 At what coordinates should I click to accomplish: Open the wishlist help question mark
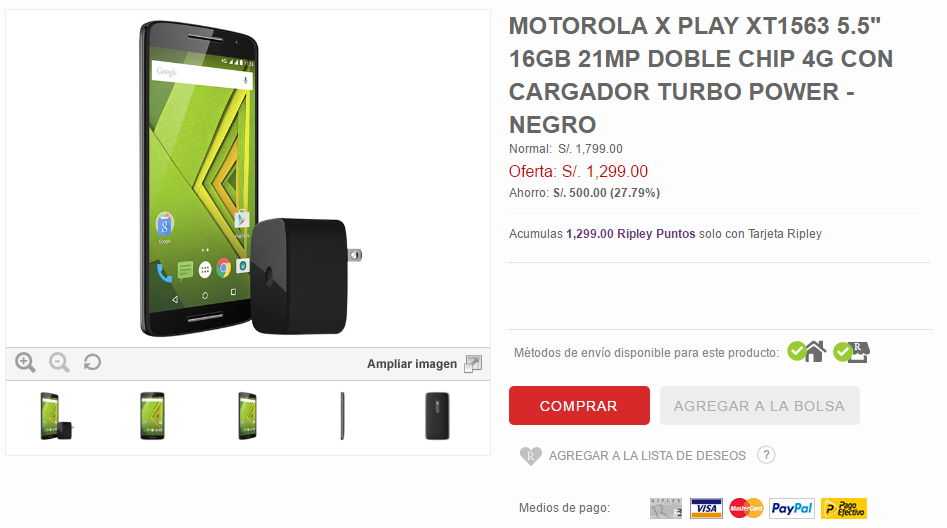click(x=766, y=455)
